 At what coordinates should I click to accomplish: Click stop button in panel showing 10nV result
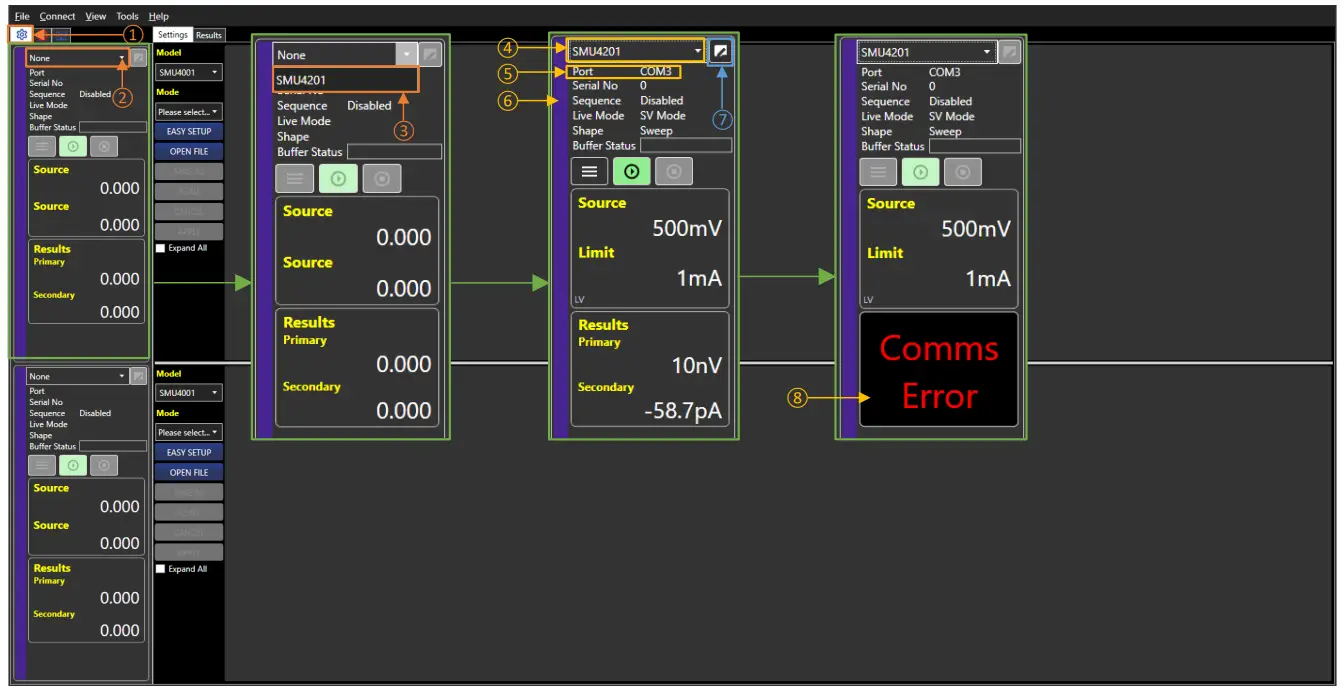673,171
